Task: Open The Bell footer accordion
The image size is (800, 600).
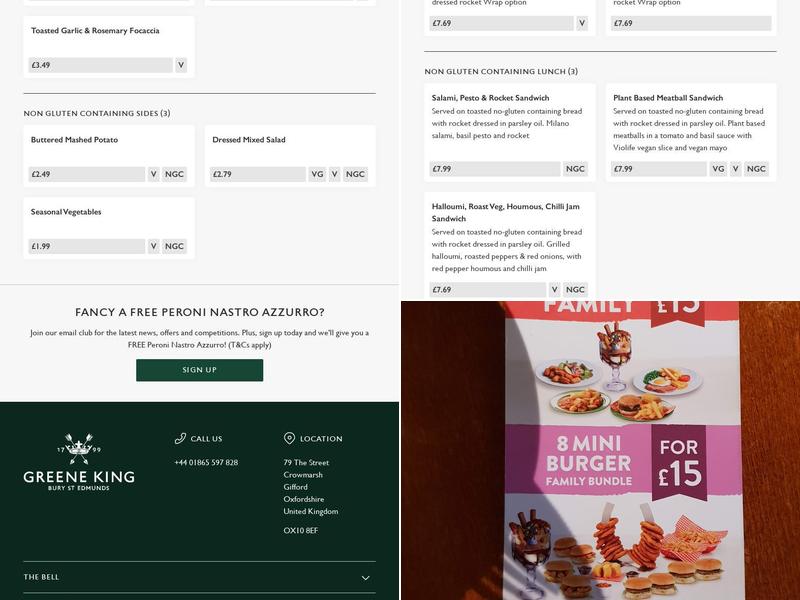Action: (199, 577)
